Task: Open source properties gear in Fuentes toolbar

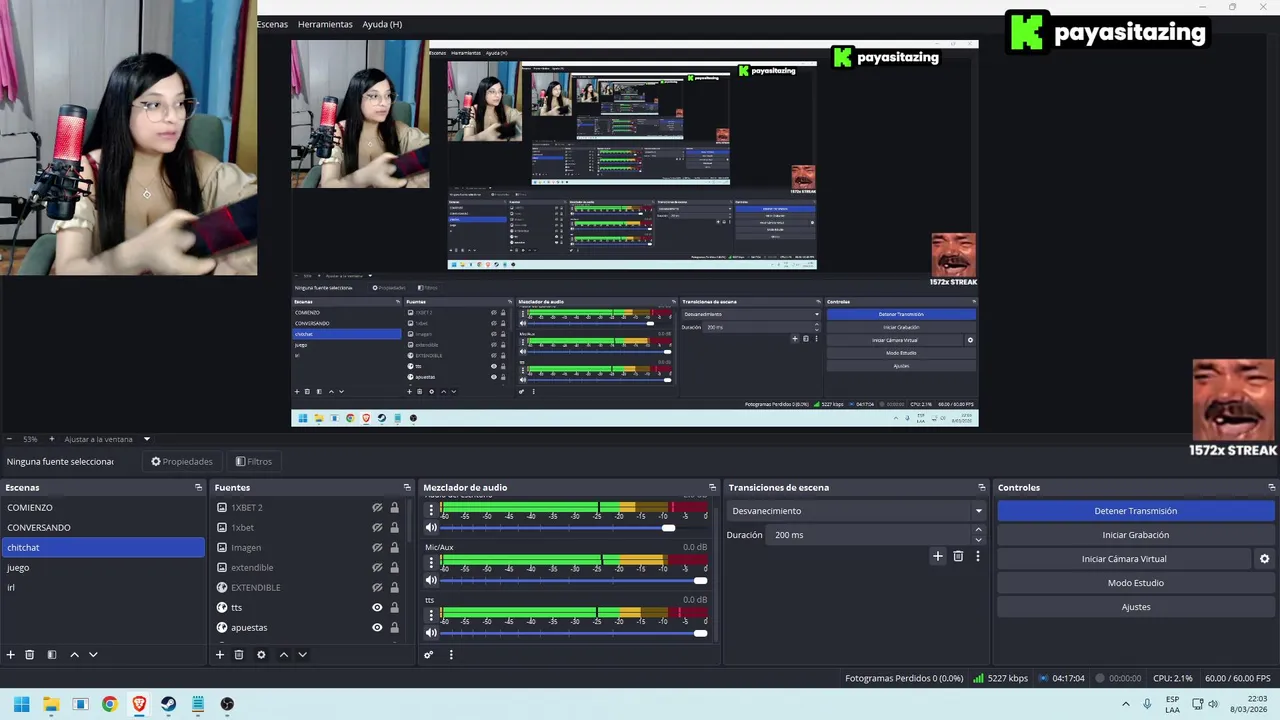Action: pyautogui.click(x=261, y=655)
